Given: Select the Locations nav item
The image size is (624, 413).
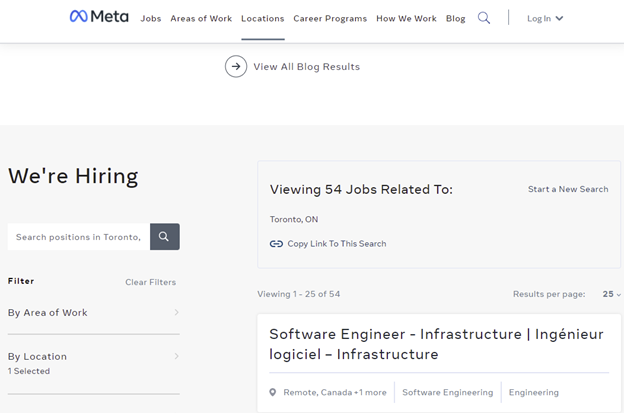Looking at the screenshot, I should pos(262,18).
